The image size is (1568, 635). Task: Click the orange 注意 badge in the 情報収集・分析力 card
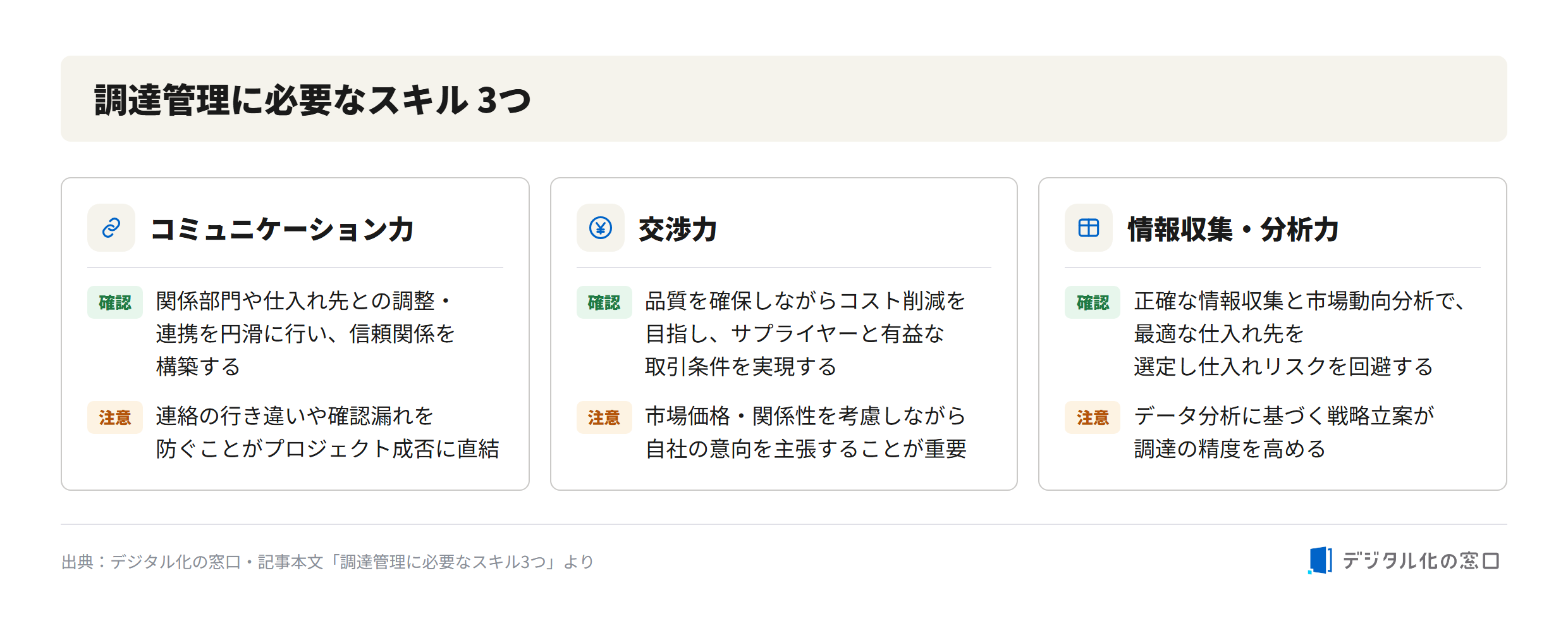[x=1093, y=417]
